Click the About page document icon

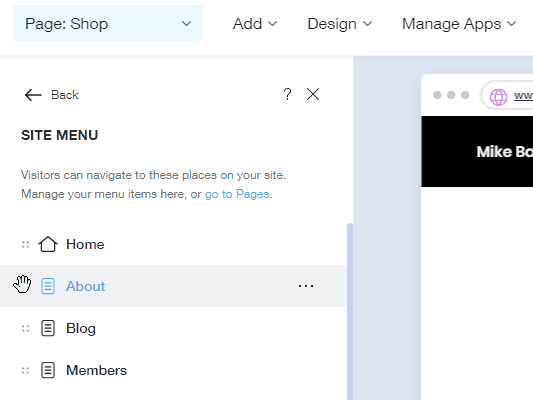[48, 286]
